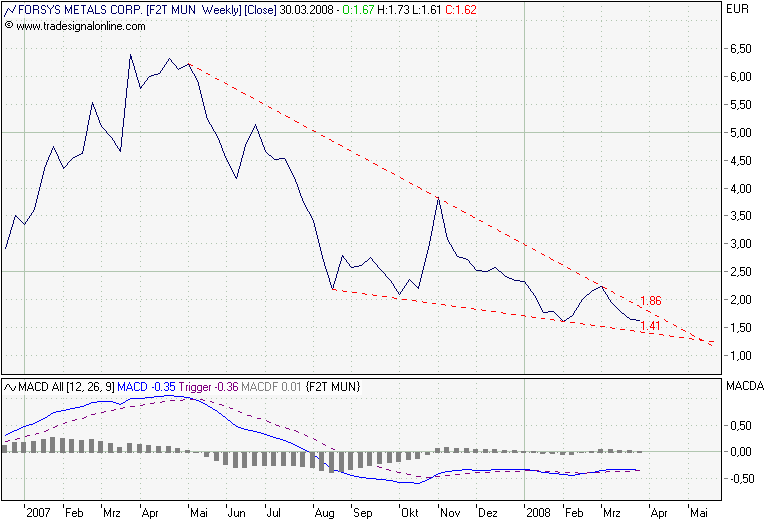Image resolution: width=769 pixels, height=520 pixels.
Task: Click the MACDA axis title
Action: pos(744,386)
